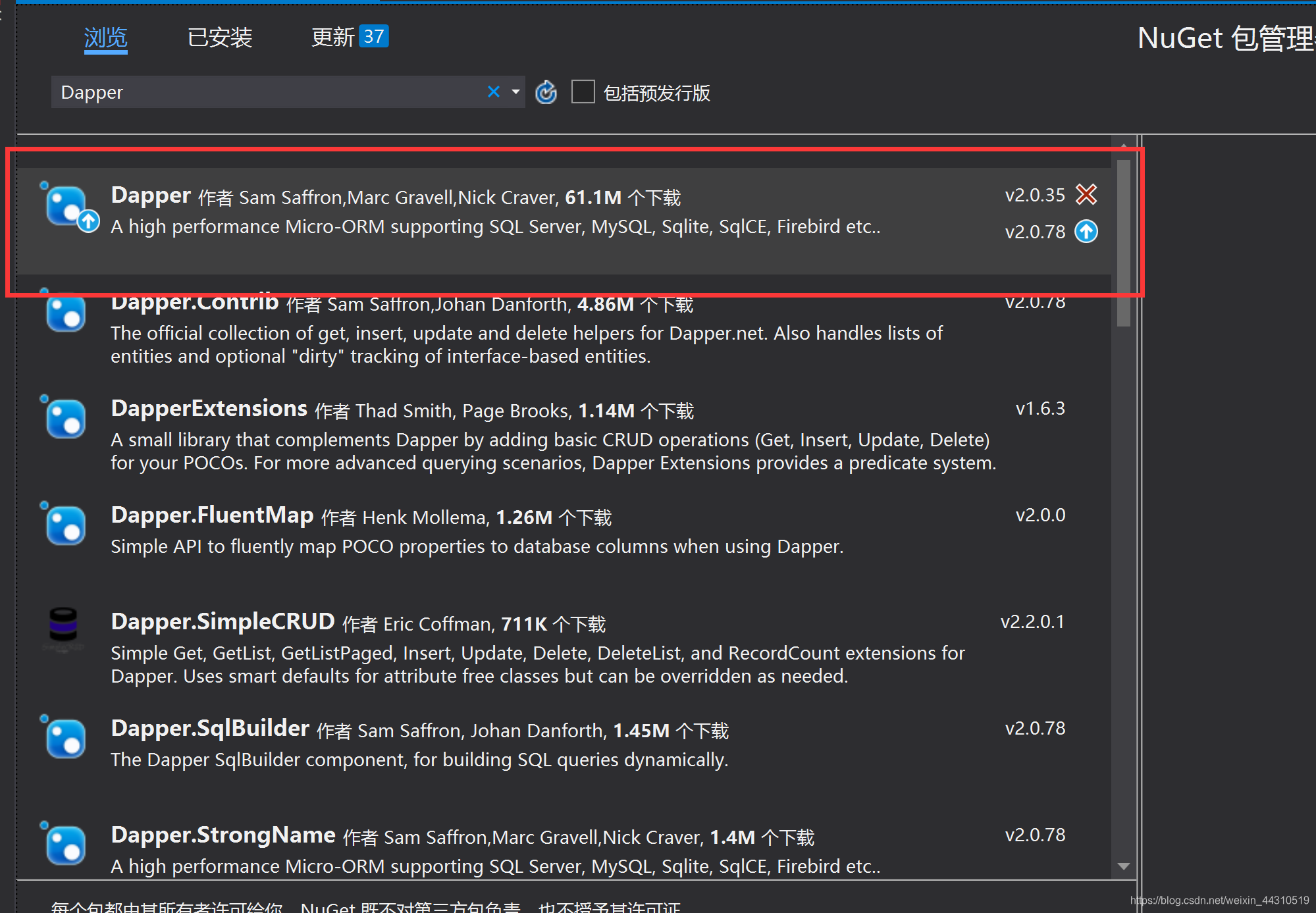Clear the Dapper search text with the X
This screenshot has width=1316, height=913.
tap(493, 92)
